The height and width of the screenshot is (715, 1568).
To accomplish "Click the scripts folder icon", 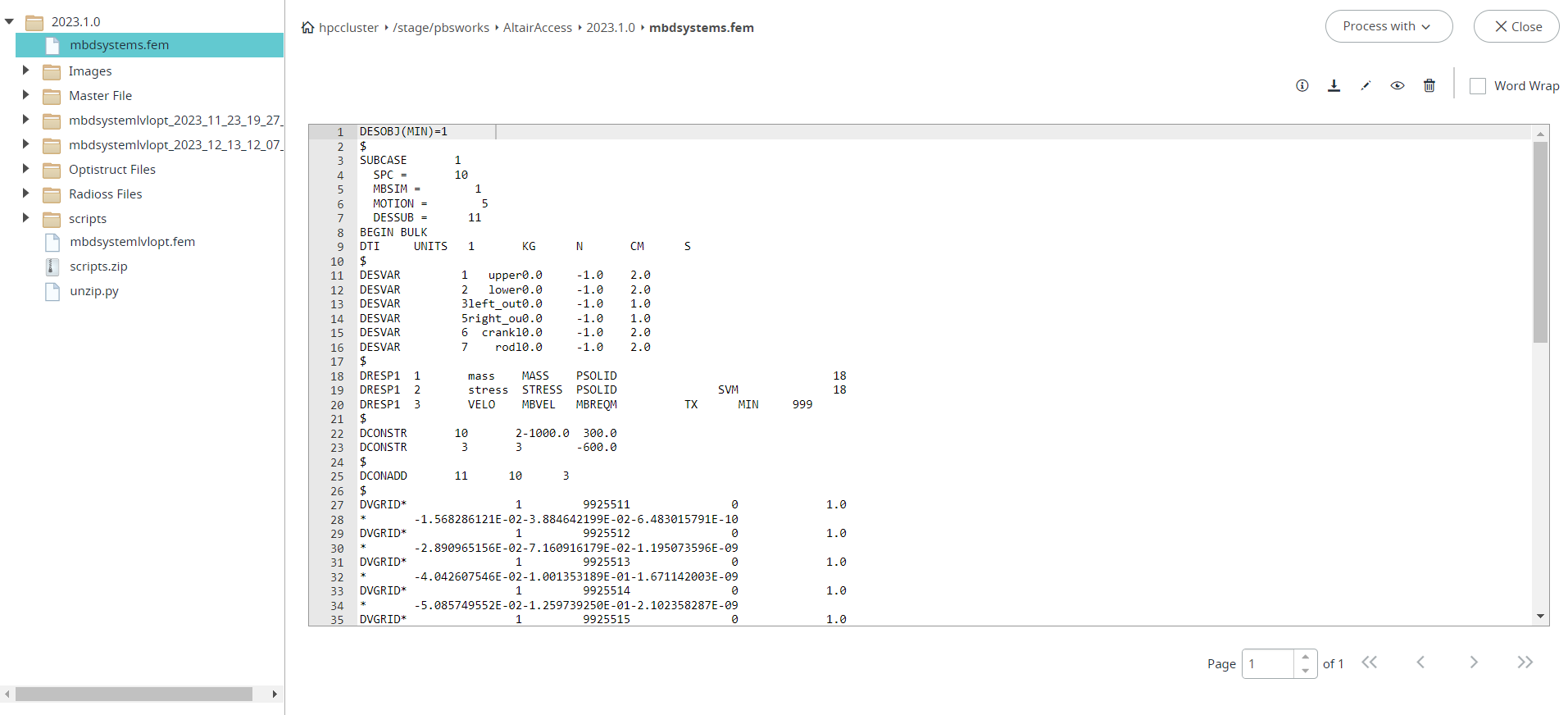I will [52, 219].
